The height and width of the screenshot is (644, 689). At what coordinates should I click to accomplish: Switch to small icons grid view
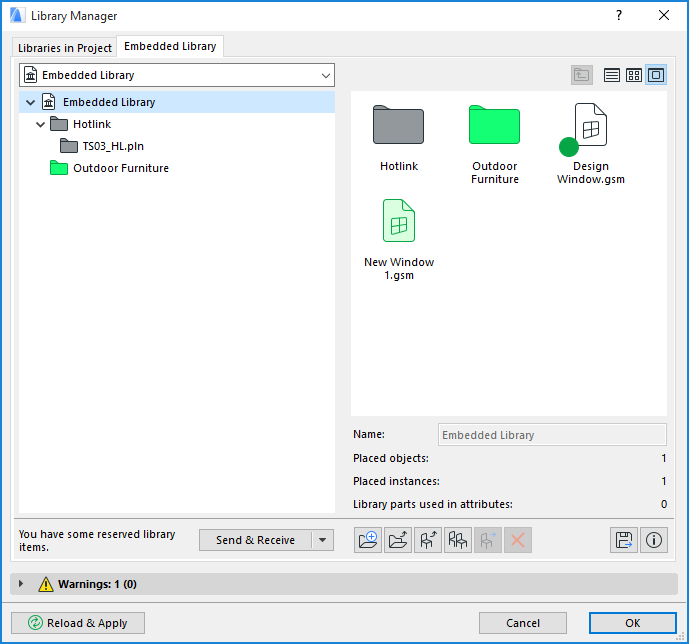pyautogui.click(x=634, y=75)
